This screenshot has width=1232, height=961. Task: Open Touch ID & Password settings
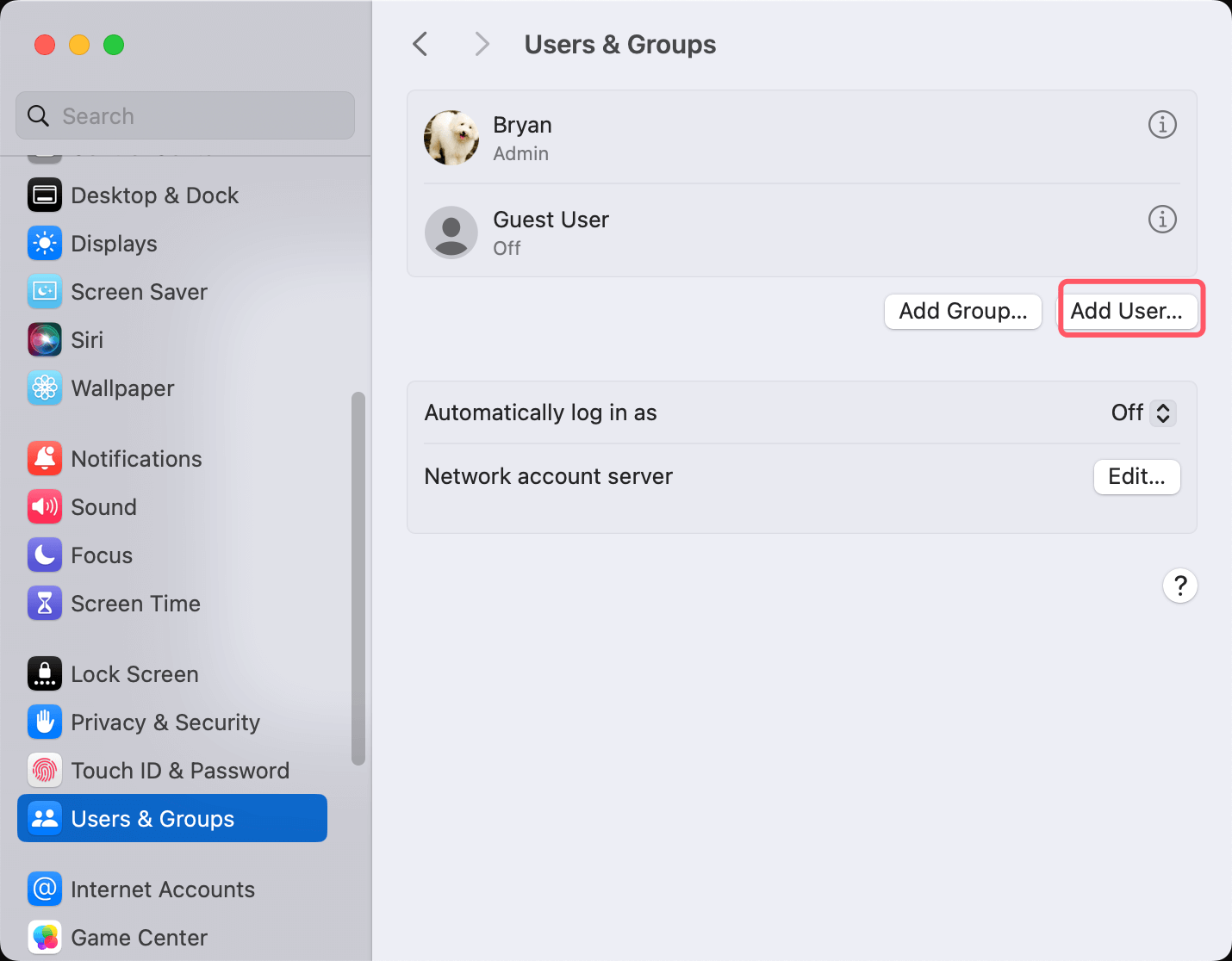(179, 771)
